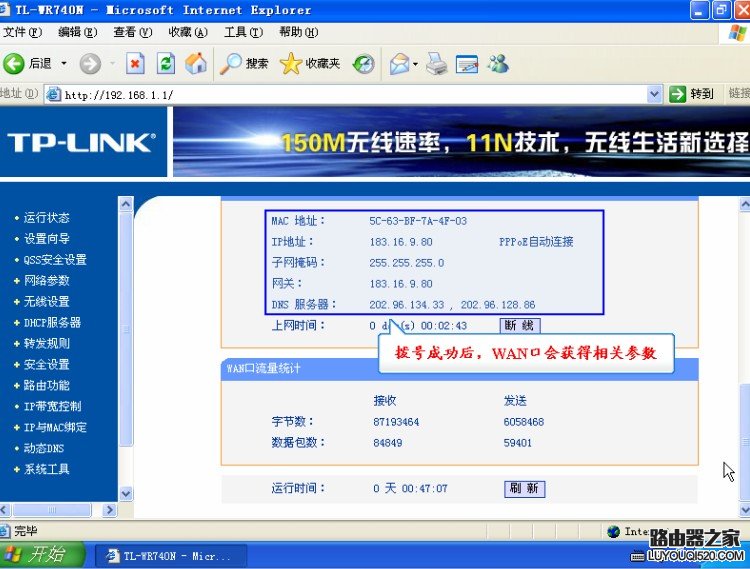Image resolution: width=750 pixels, height=569 pixels.
Task: Click the sidebar horizontal scrollbar thumb
Action: pos(52,510)
